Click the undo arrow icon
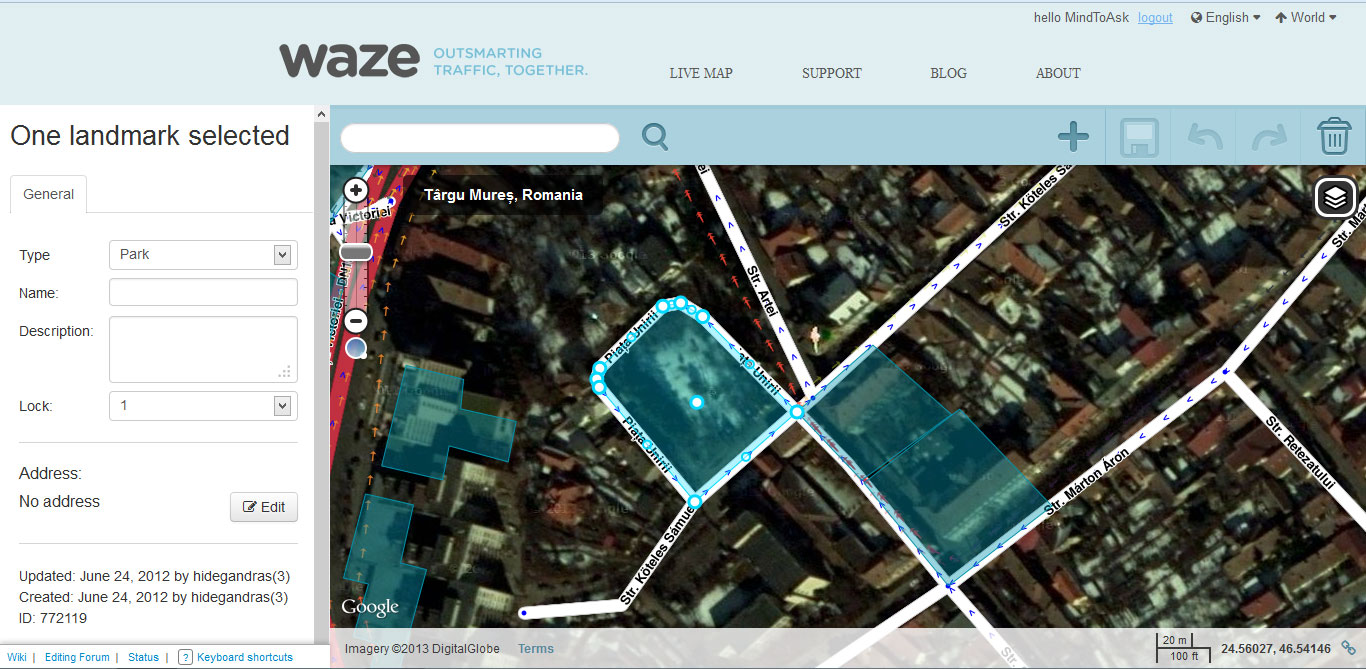1366x669 pixels. (x=1204, y=137)
